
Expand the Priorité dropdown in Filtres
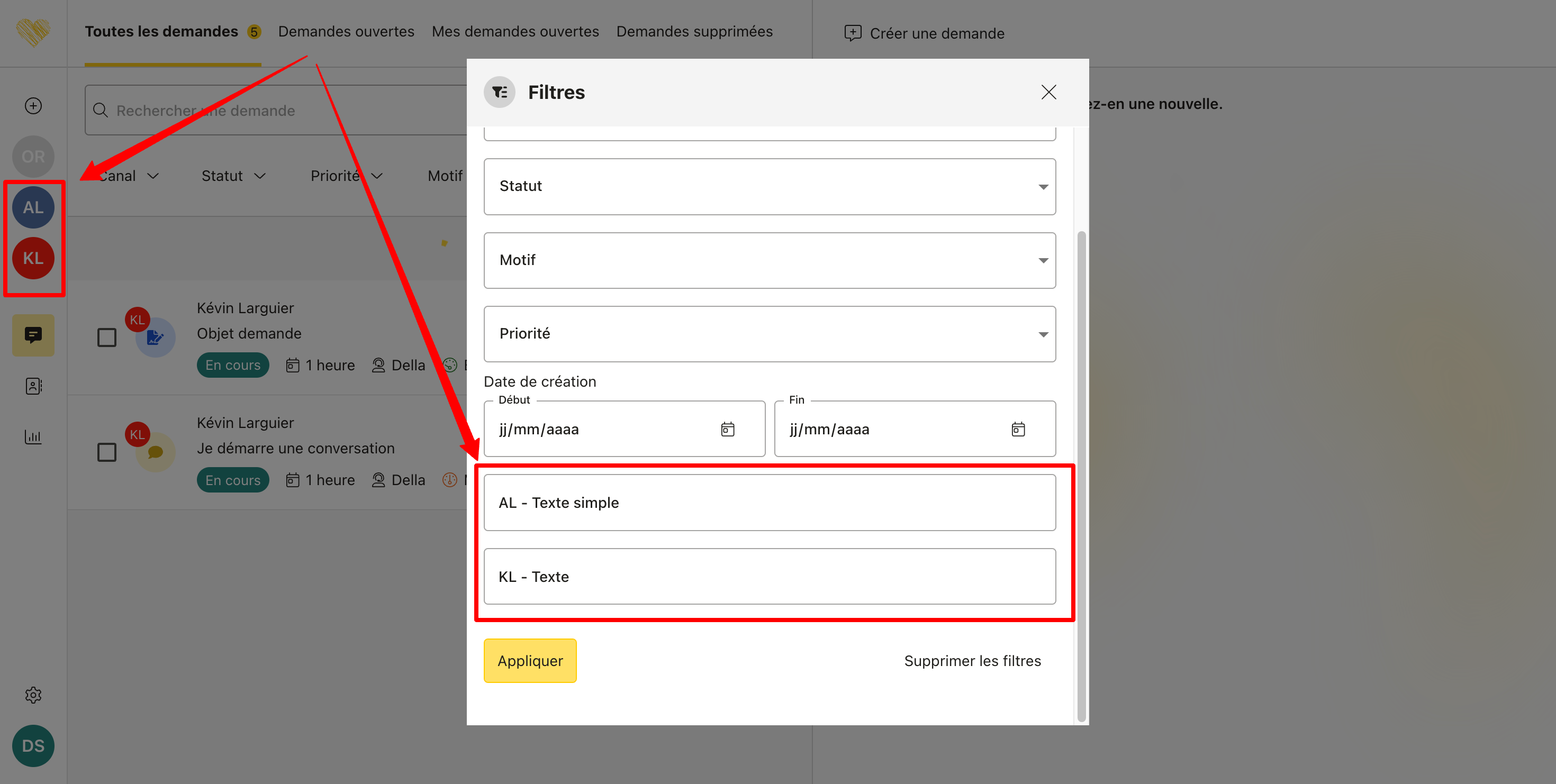coord(769,334)
